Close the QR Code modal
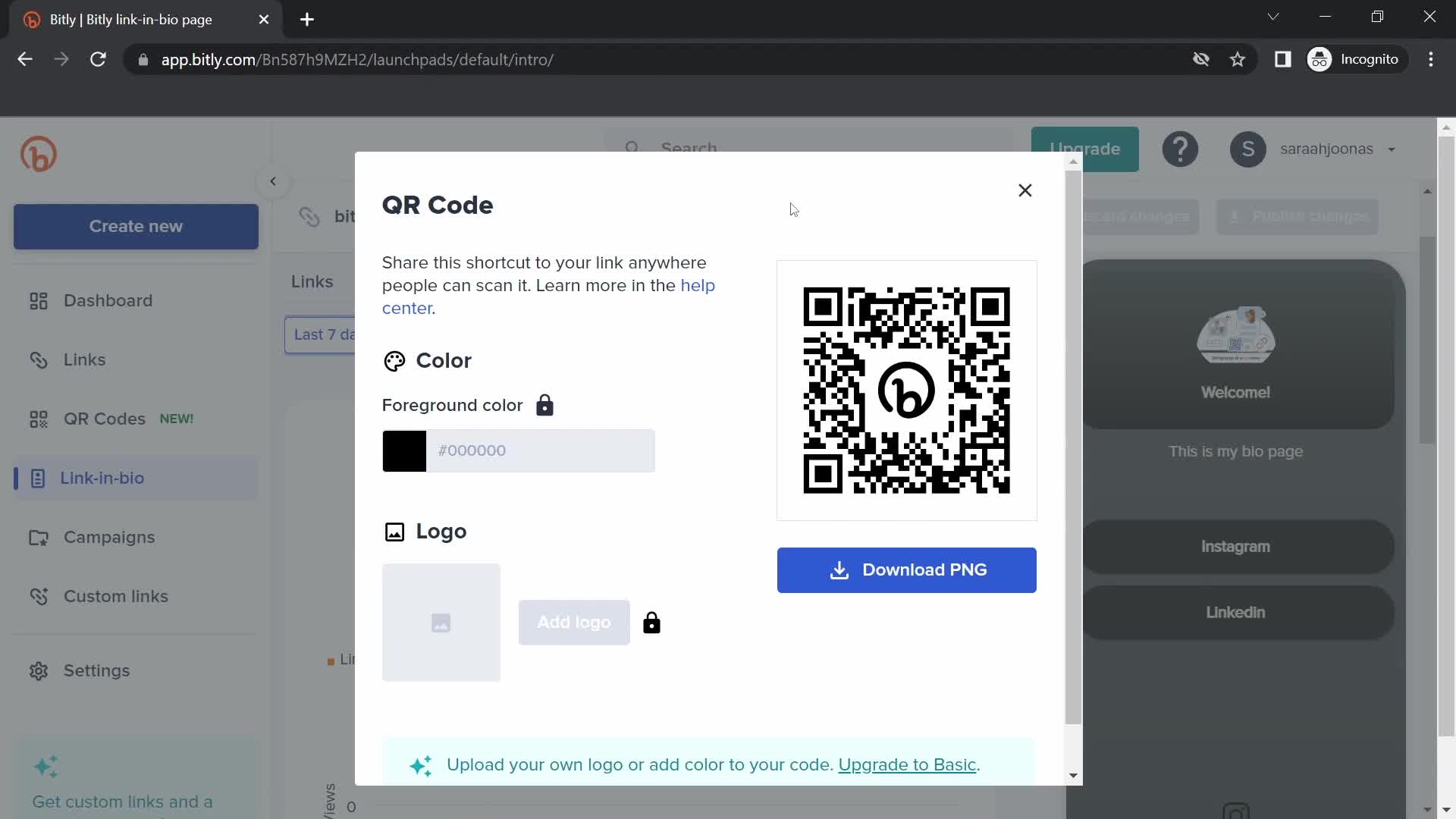The image size is (1456, 819). [1025, 190]
